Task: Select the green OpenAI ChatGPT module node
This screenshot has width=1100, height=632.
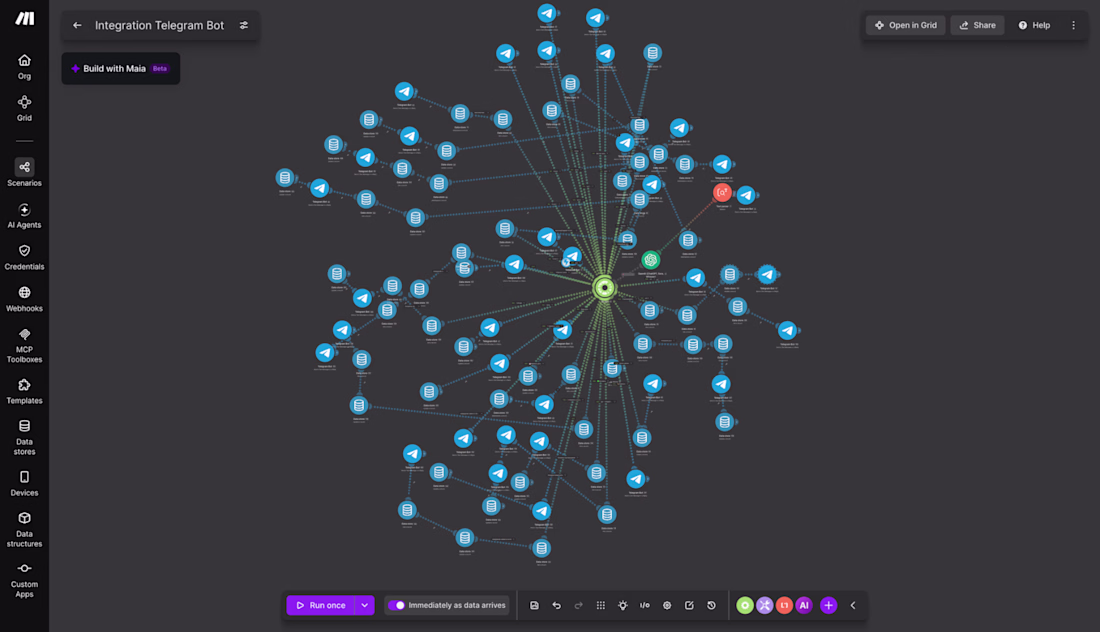Action: click(650, 260)
